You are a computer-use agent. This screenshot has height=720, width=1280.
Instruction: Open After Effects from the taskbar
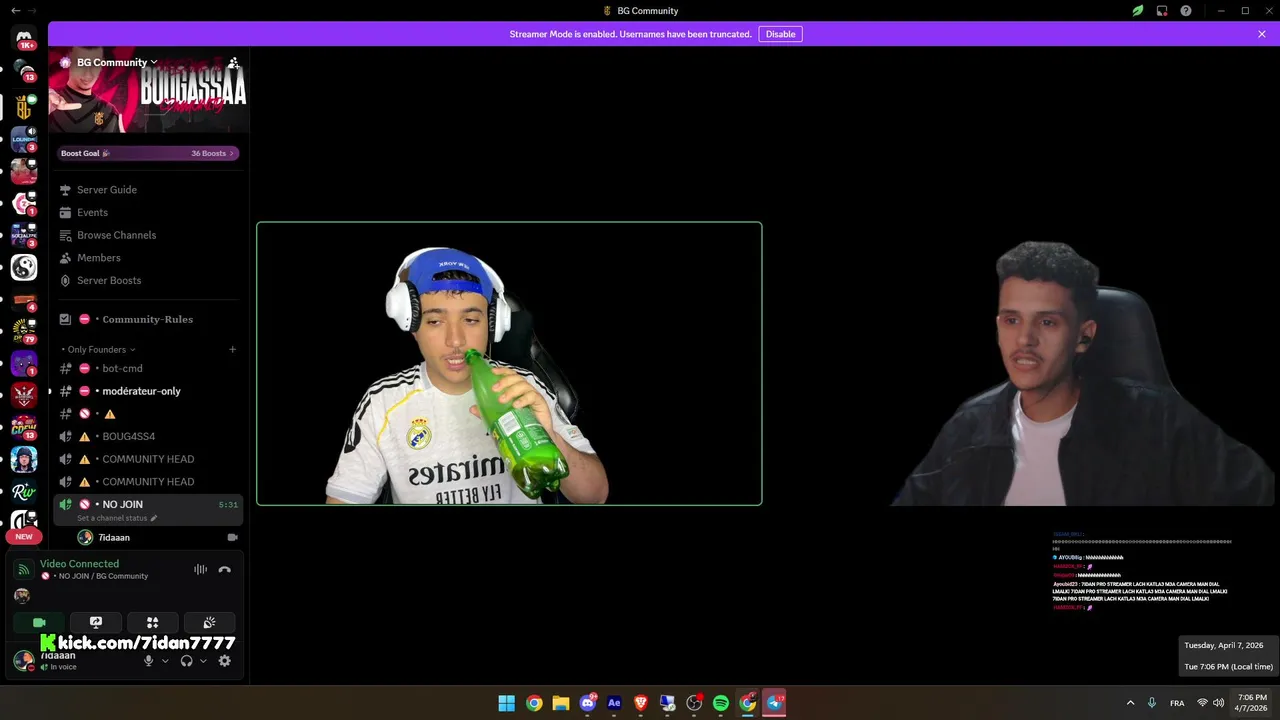(614, 703)
